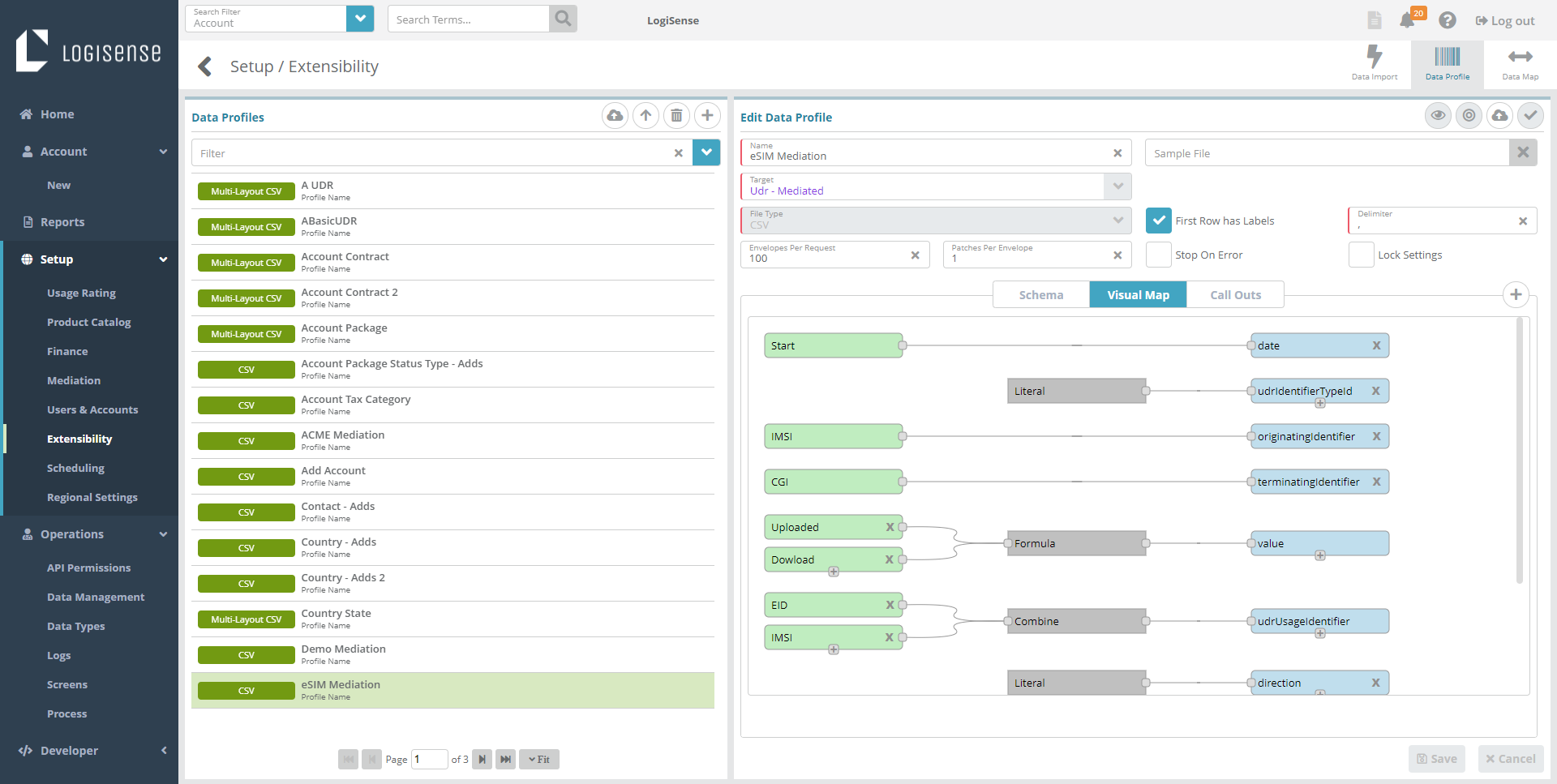
Task: Click the Envelopes Per Request field
Action: 834,255
